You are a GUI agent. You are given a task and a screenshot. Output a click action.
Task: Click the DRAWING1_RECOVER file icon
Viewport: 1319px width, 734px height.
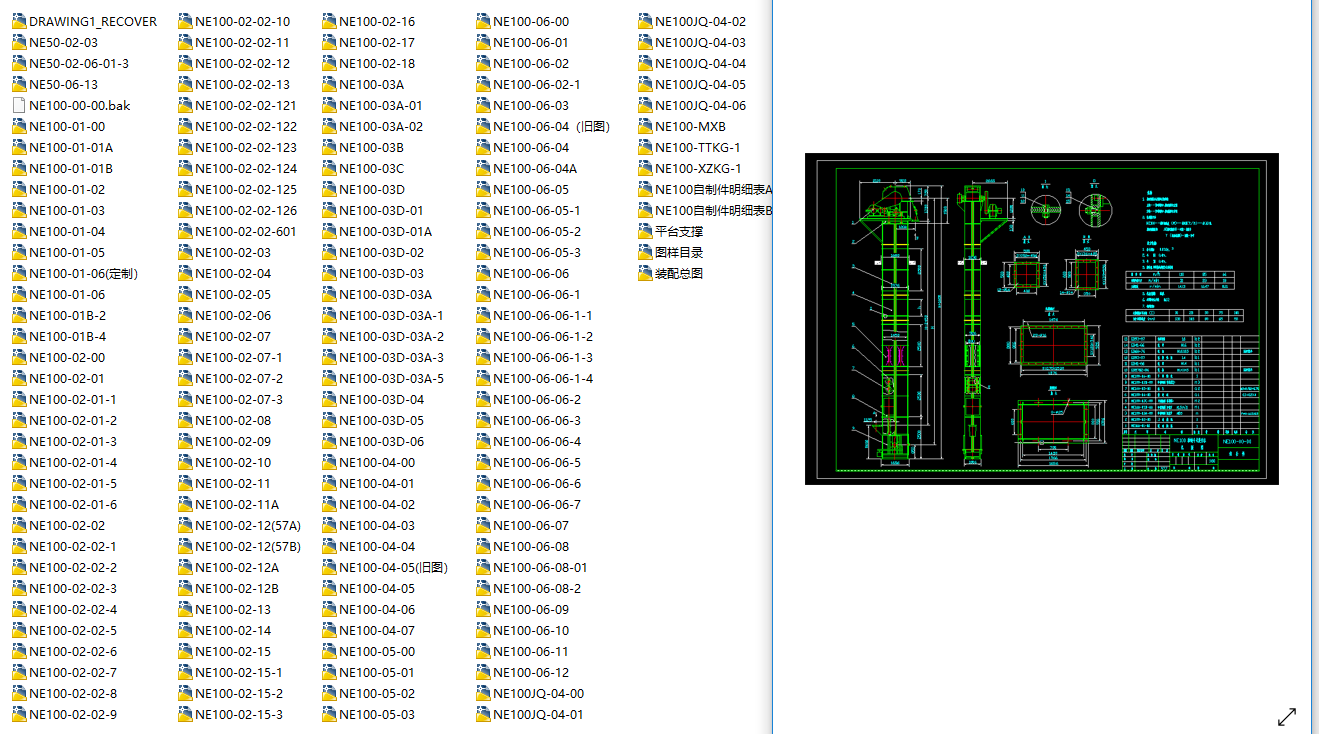point(19,21)
